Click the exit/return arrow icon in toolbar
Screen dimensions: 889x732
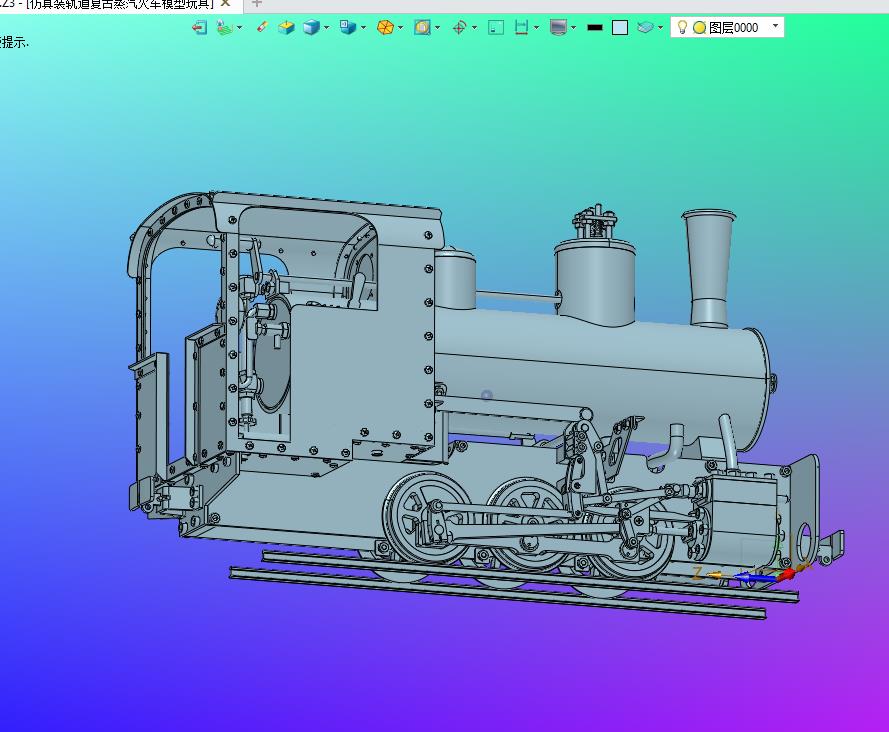[199, 28]
